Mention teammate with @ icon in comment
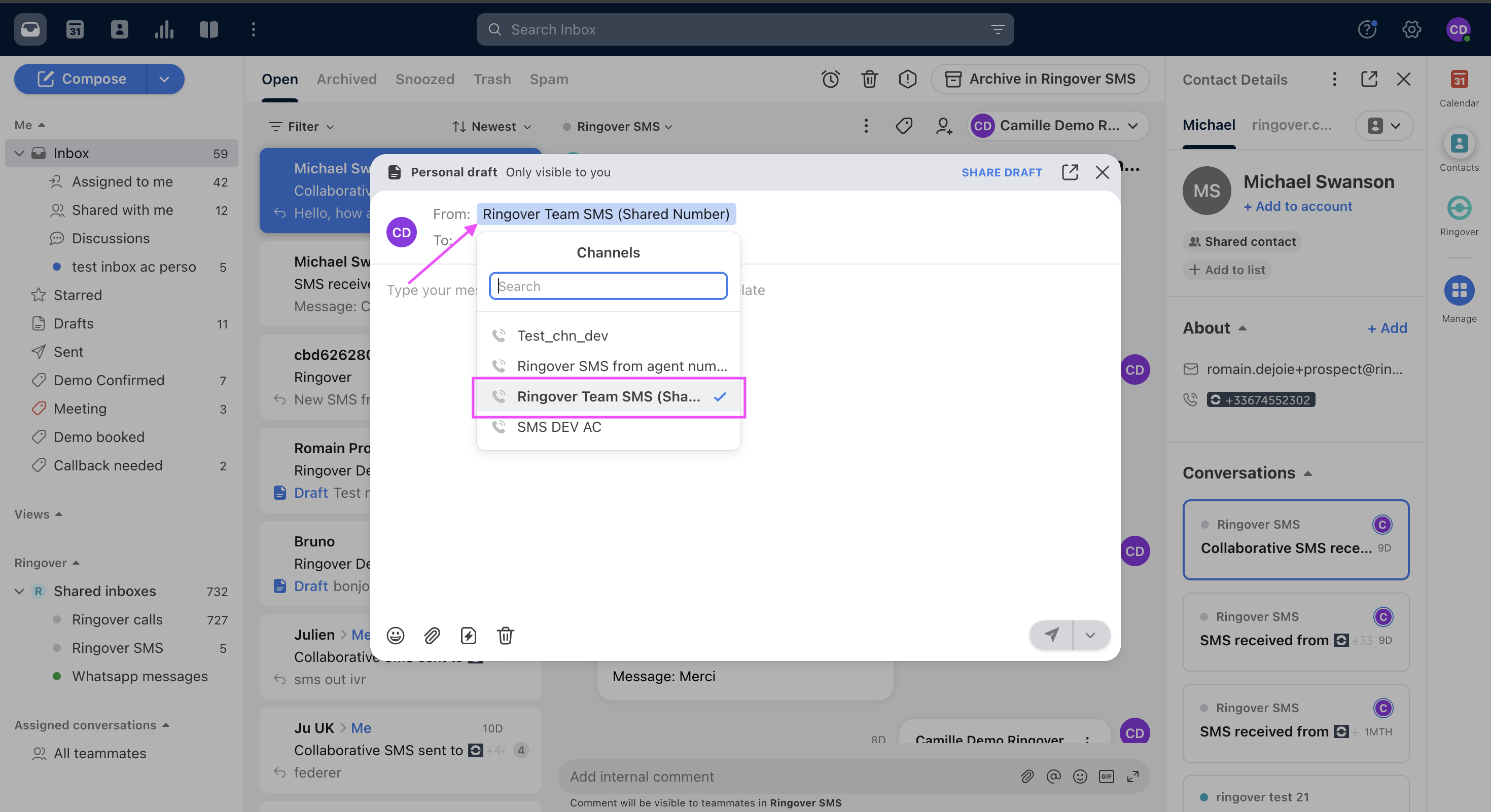The width and height of the screenshot is (1491, 812). [x=1053, y=776]
